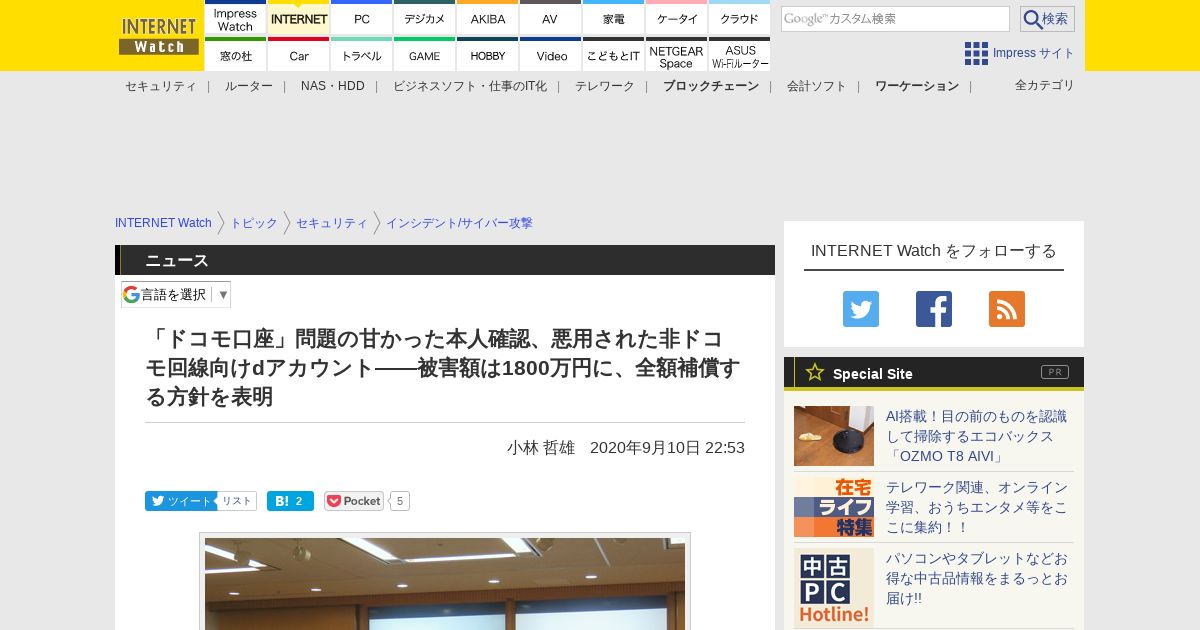Click author name 小林 哲雄
Screen dimensions: 1200x630
pyautogui.click(x=541, y=448)
